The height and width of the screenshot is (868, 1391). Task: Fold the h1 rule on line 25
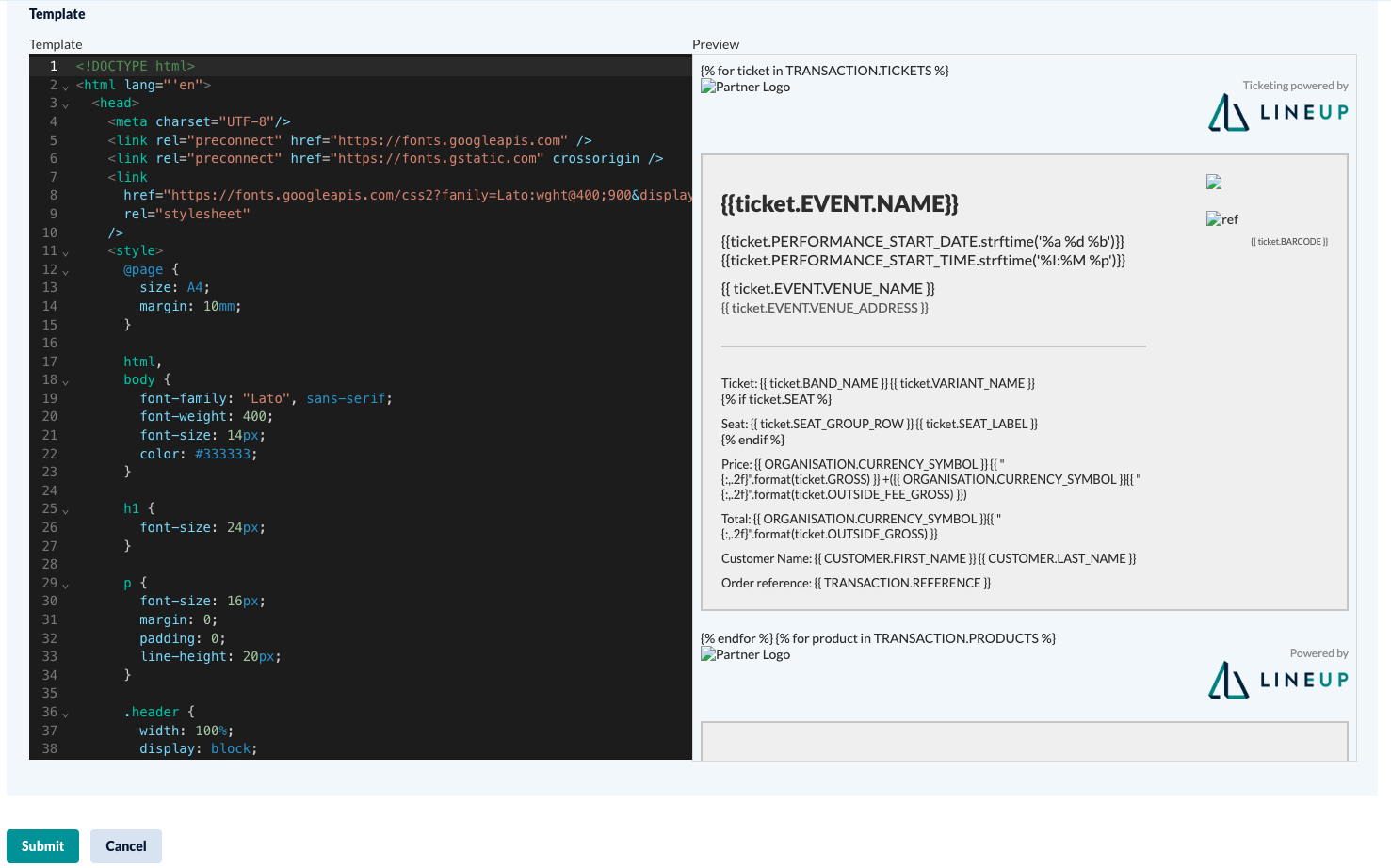65,510
